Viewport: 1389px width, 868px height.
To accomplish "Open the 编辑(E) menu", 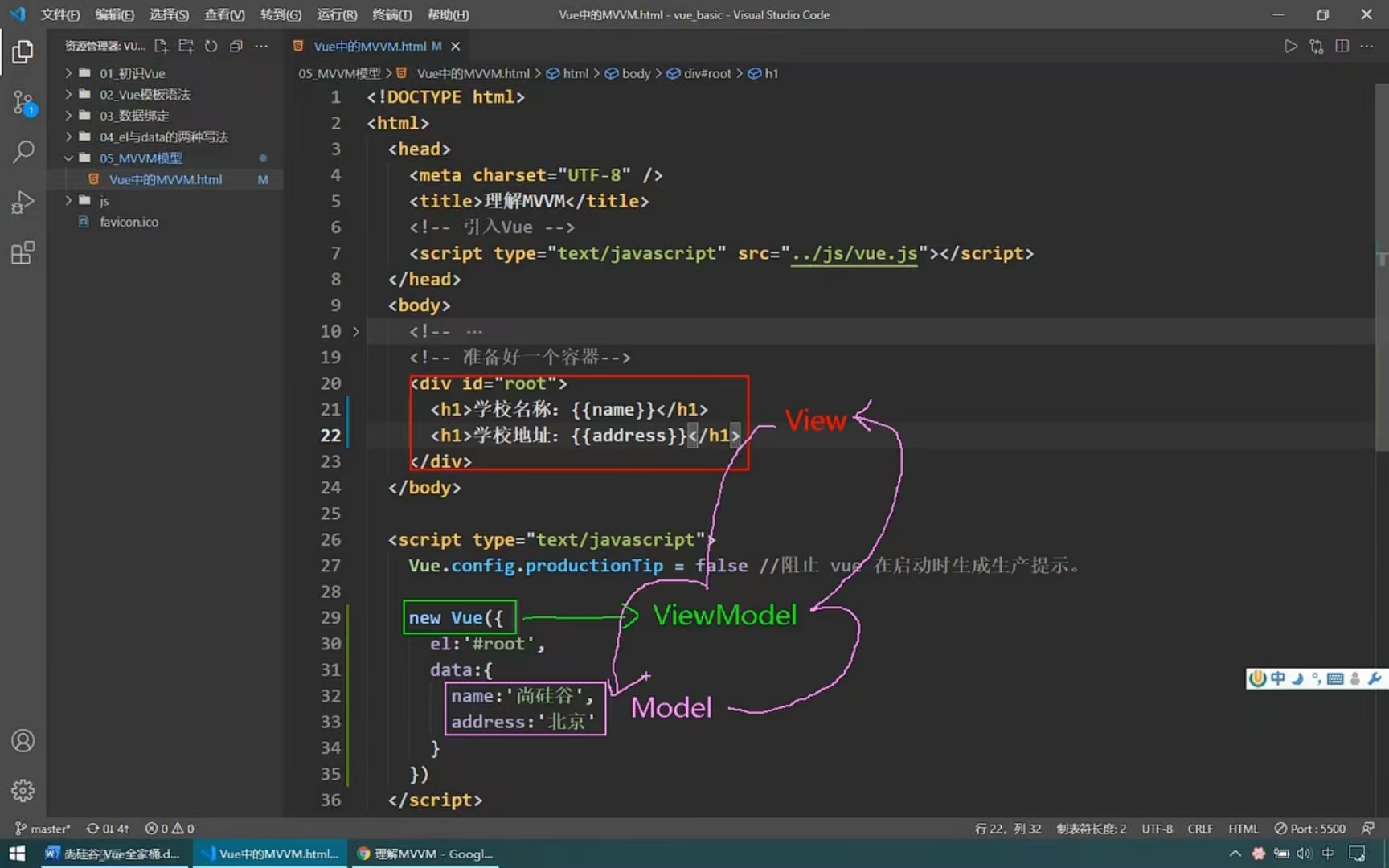I will click(114, 14).
